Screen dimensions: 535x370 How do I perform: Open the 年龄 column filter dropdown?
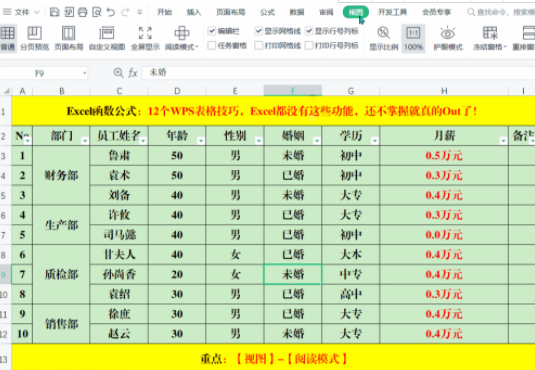[x=201, y=141]
